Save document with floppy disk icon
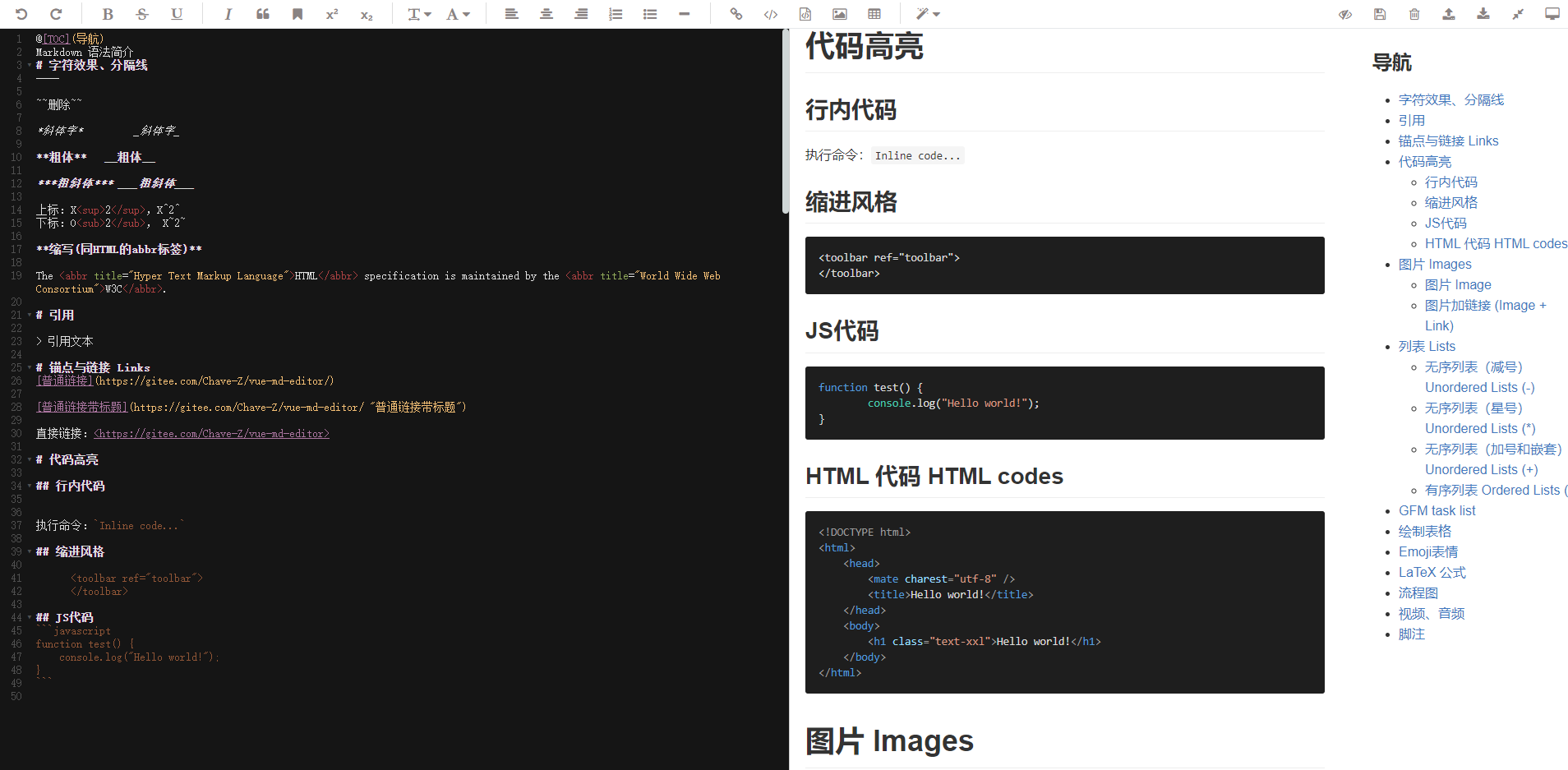 [1380, 14]
